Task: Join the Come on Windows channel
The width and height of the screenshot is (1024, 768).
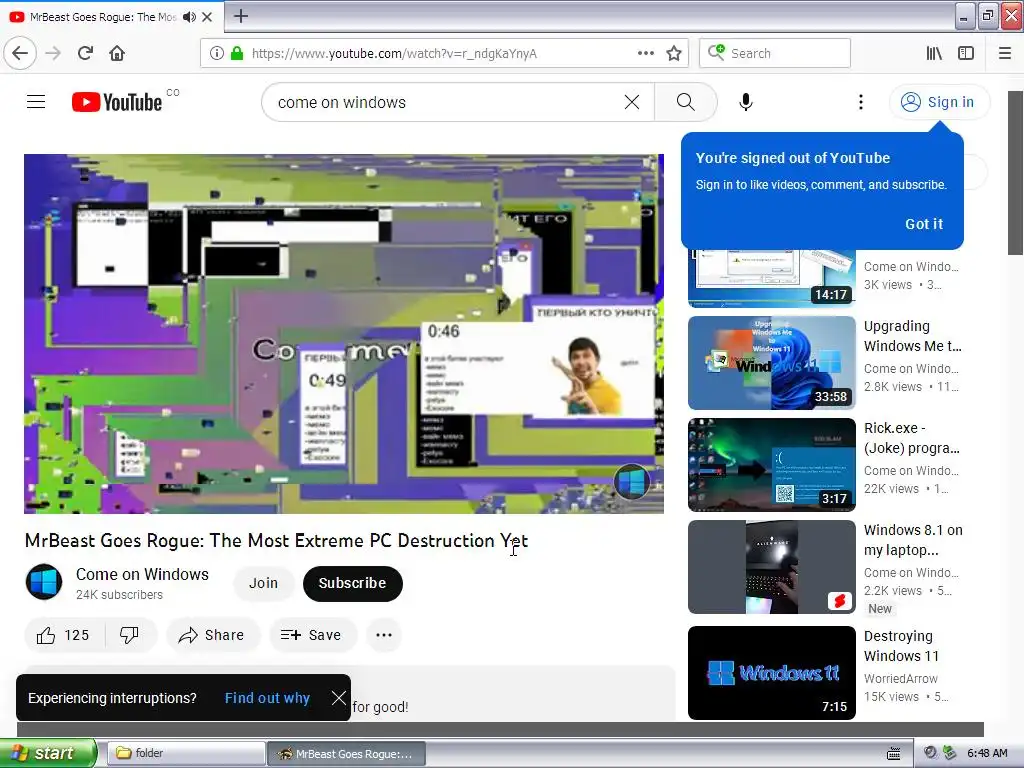Action: [263, 583]
